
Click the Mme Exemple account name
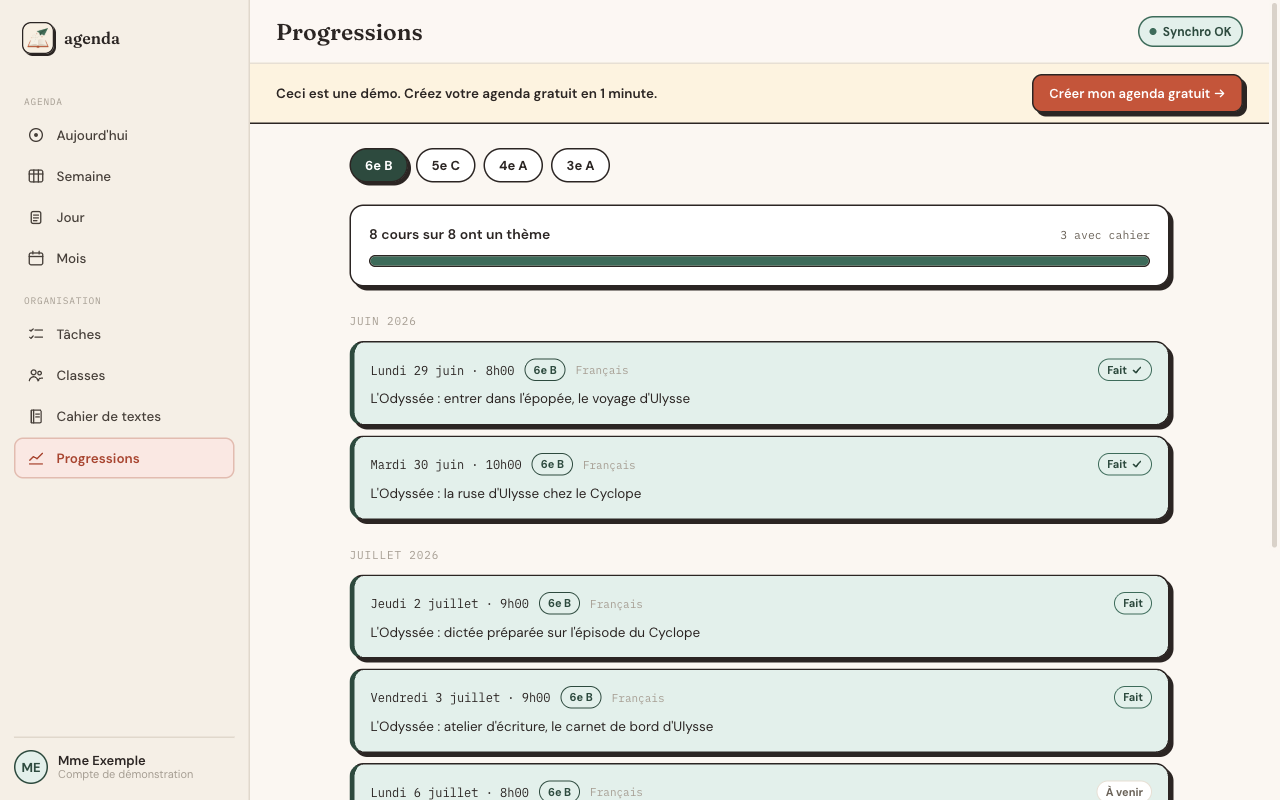(x=102, y=760)
